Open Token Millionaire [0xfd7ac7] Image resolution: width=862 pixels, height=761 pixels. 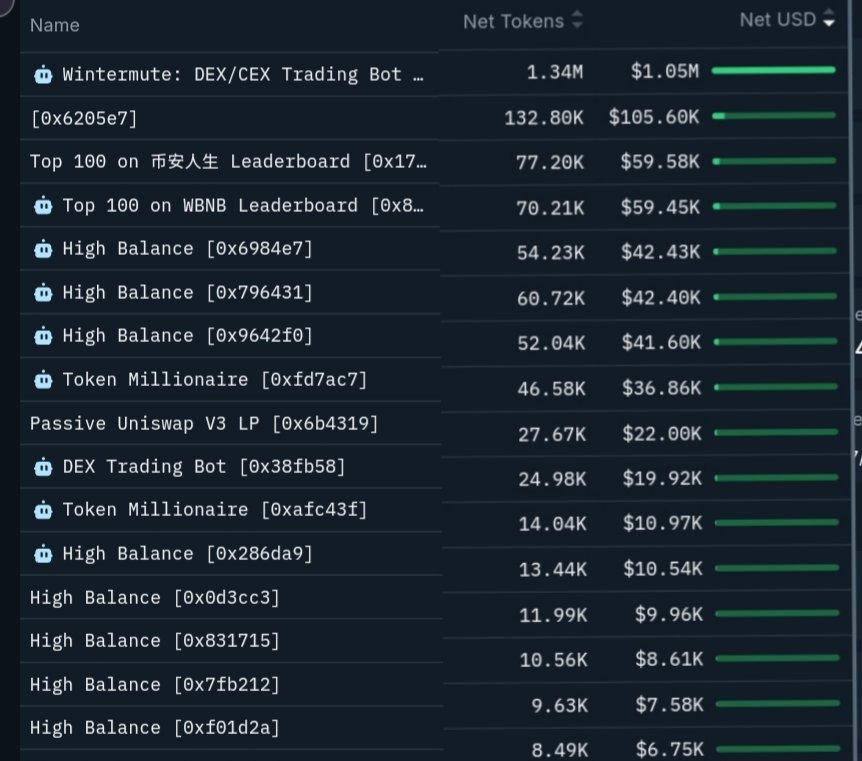coord(214,379)
